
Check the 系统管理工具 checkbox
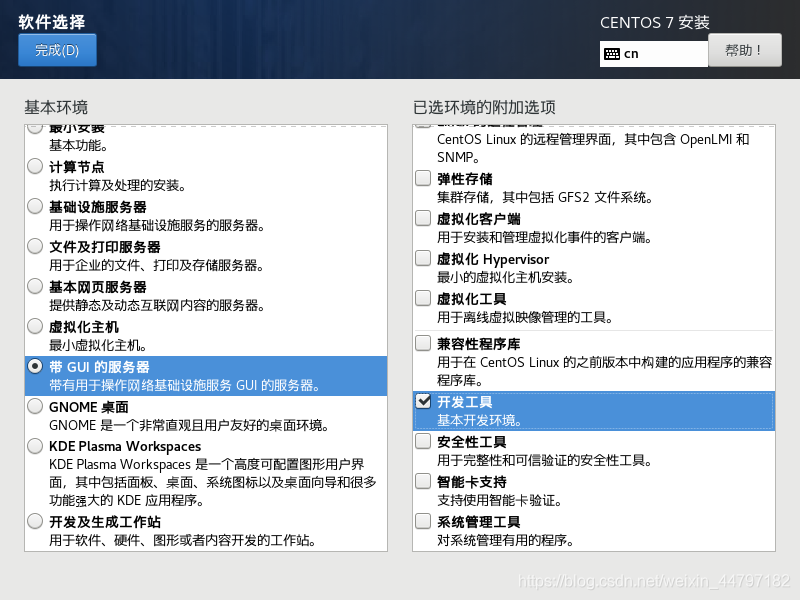423,521
